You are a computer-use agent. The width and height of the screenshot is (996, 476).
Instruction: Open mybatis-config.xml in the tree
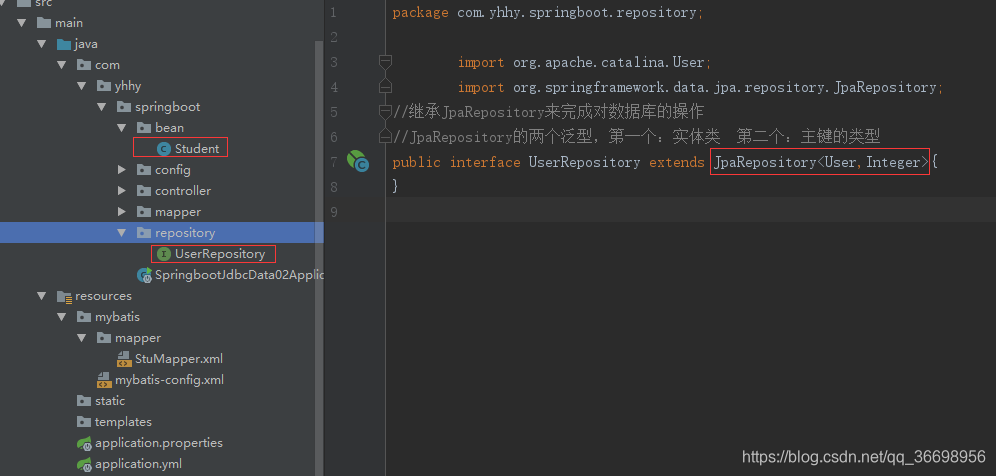click(x=169, y=380)
